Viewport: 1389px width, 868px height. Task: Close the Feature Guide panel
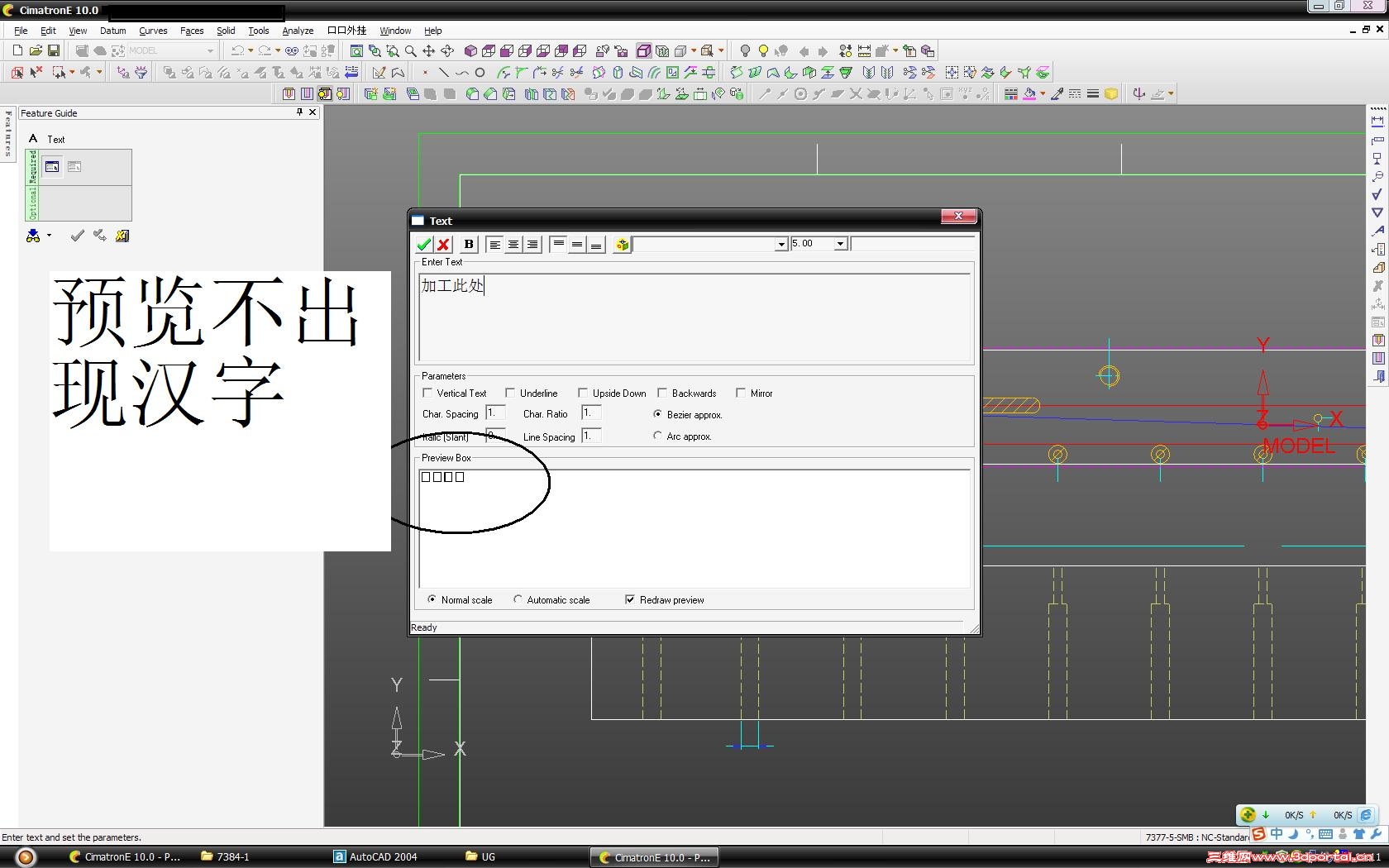pos(313,112)
